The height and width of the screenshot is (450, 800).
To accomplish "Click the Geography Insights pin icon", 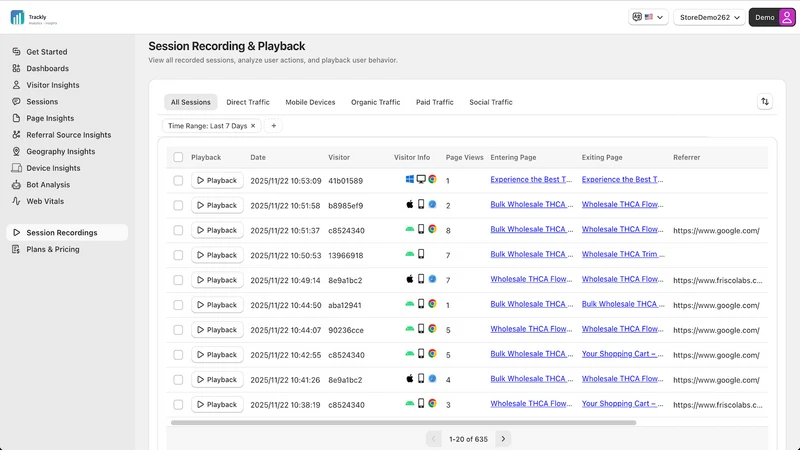I will [16, 152].
